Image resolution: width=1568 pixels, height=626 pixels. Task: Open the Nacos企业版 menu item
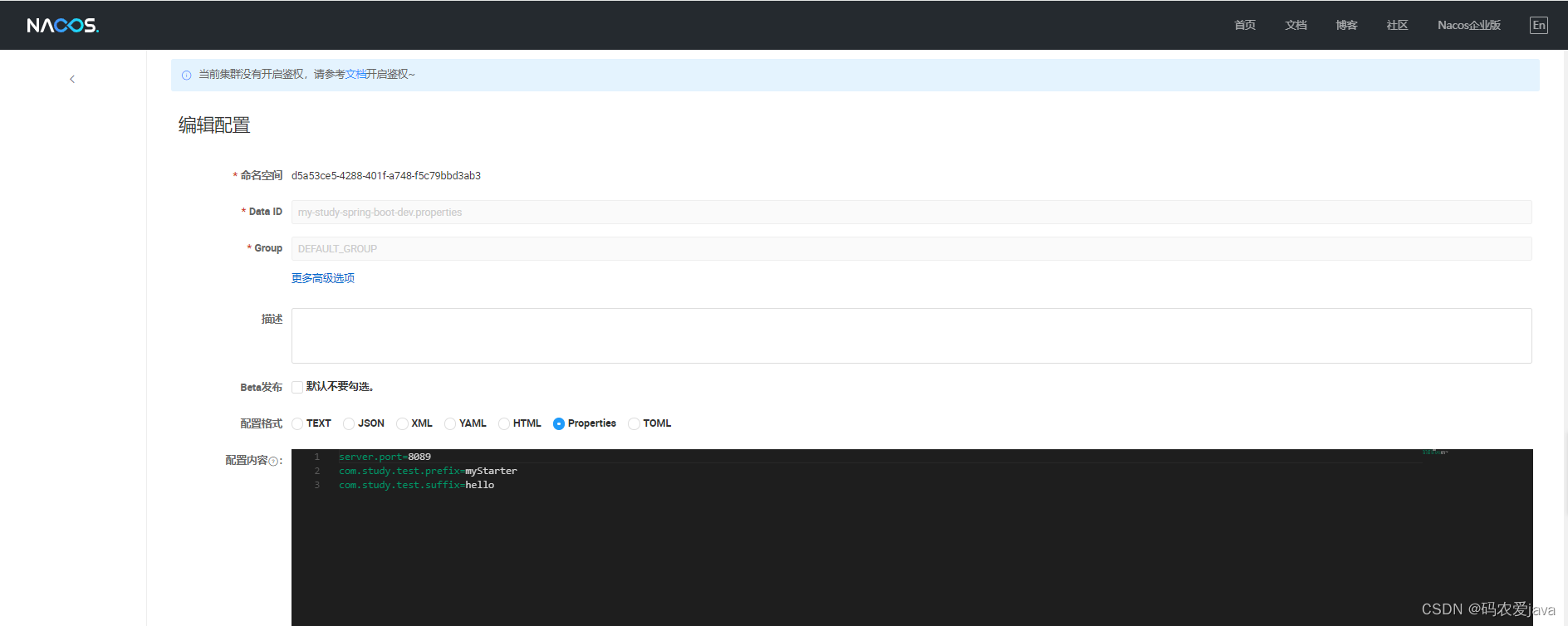click(1469, 25)
